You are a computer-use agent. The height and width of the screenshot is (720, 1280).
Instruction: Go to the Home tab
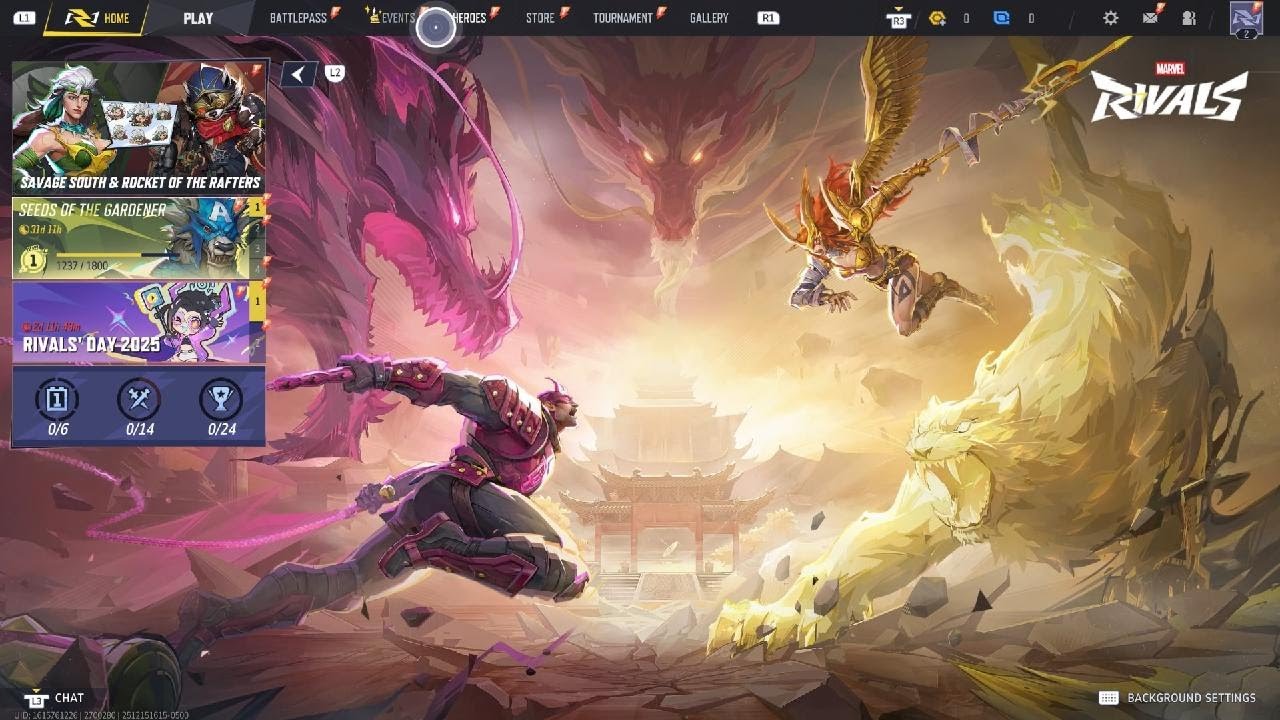pos(98,18)
